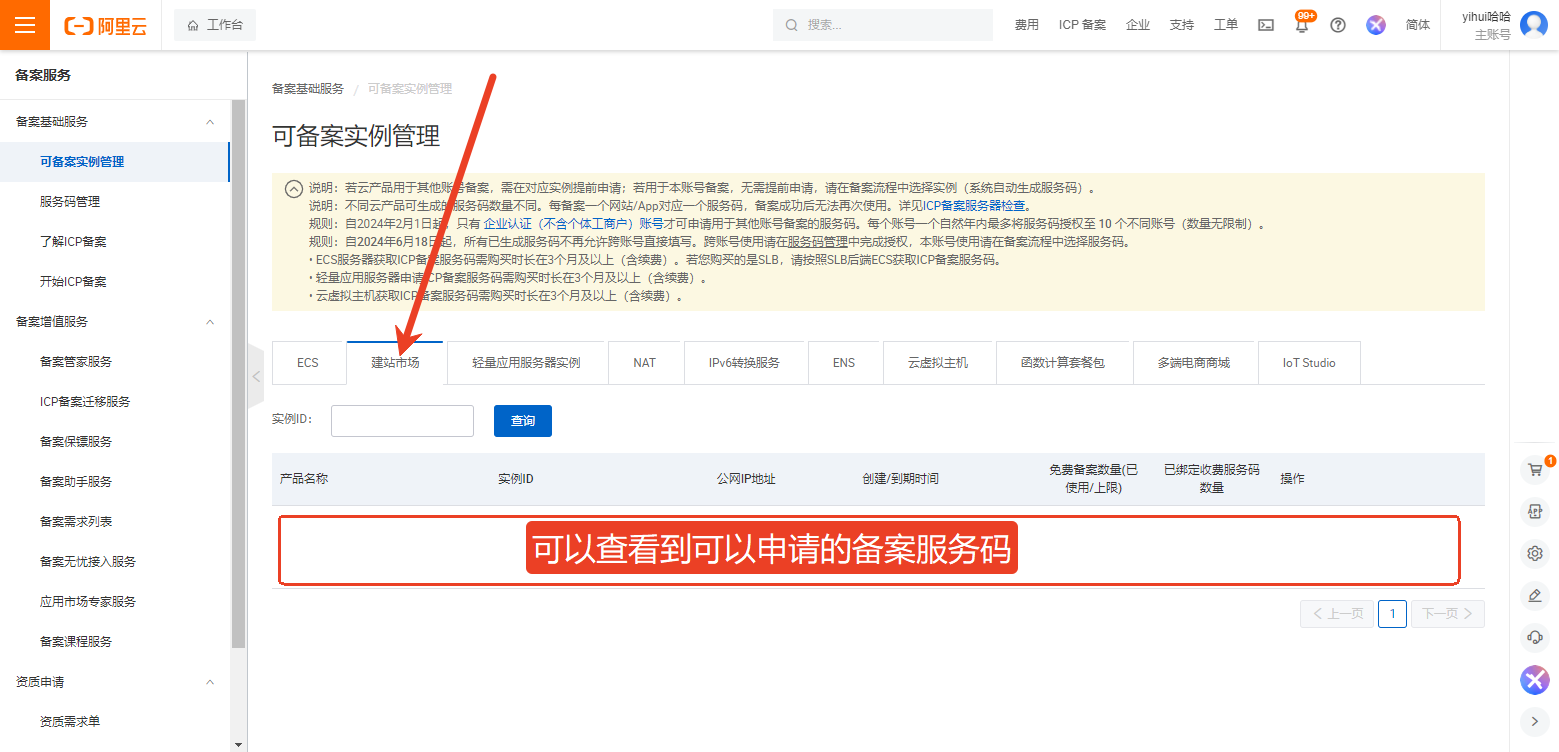Image resolution: width=1559 pixels, height=752 pixels.
Task: Switch to the IoT Studio tab
Action: [1309, 363]
